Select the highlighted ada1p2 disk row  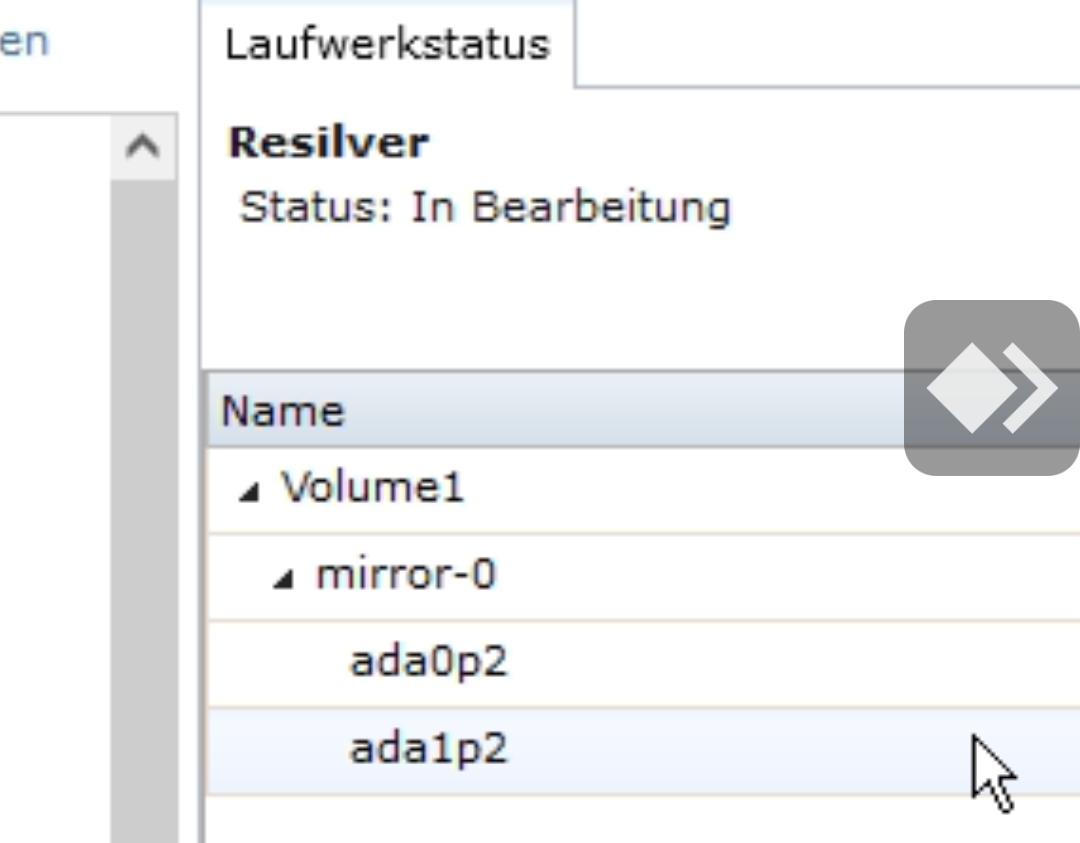point(643,751)
